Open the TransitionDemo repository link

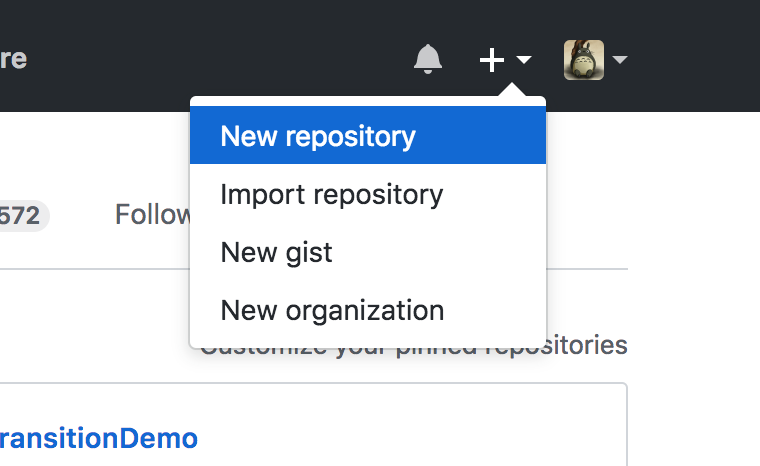click(98, 438)
